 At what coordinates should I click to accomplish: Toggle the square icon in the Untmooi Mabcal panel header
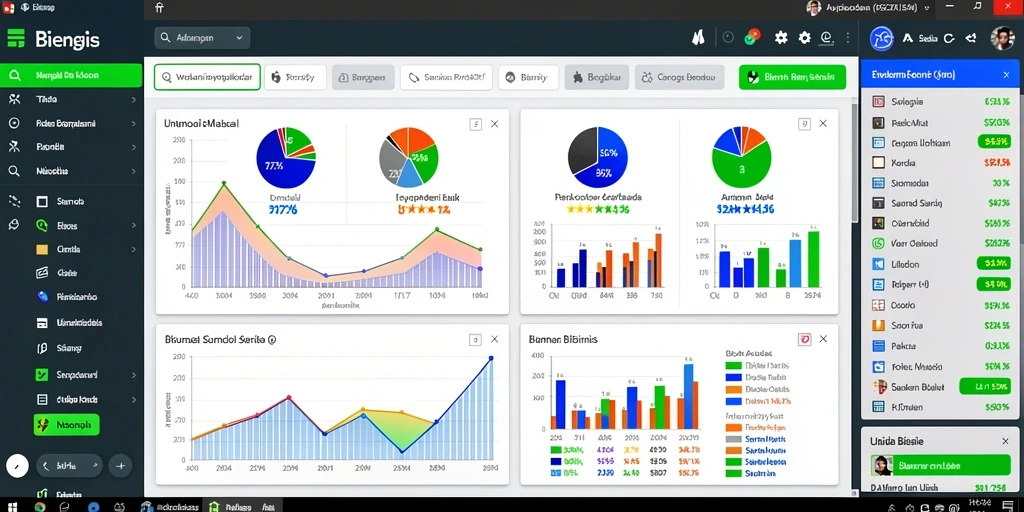pyautogui.click(x=475, y=124)
